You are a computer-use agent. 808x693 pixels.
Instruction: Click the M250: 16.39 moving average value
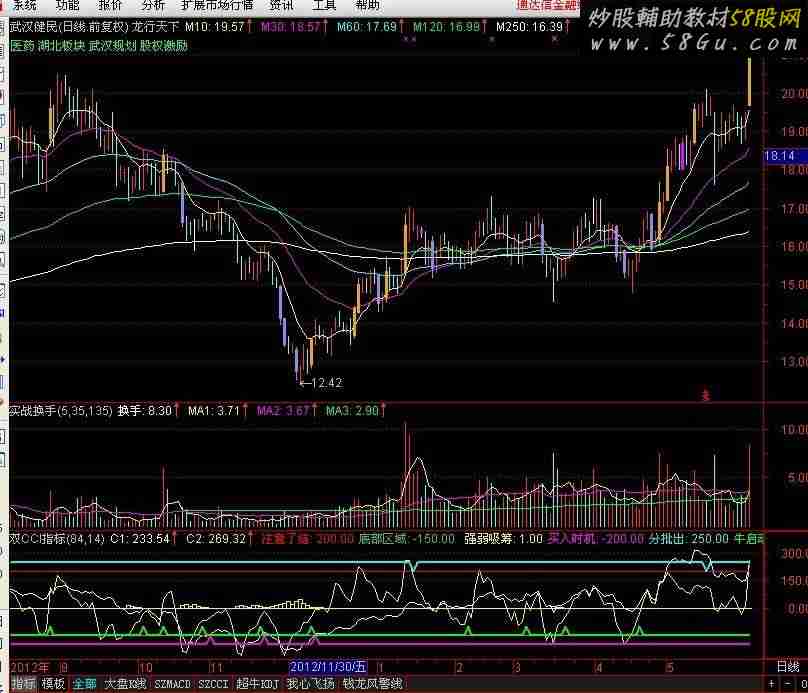(529, 27)
